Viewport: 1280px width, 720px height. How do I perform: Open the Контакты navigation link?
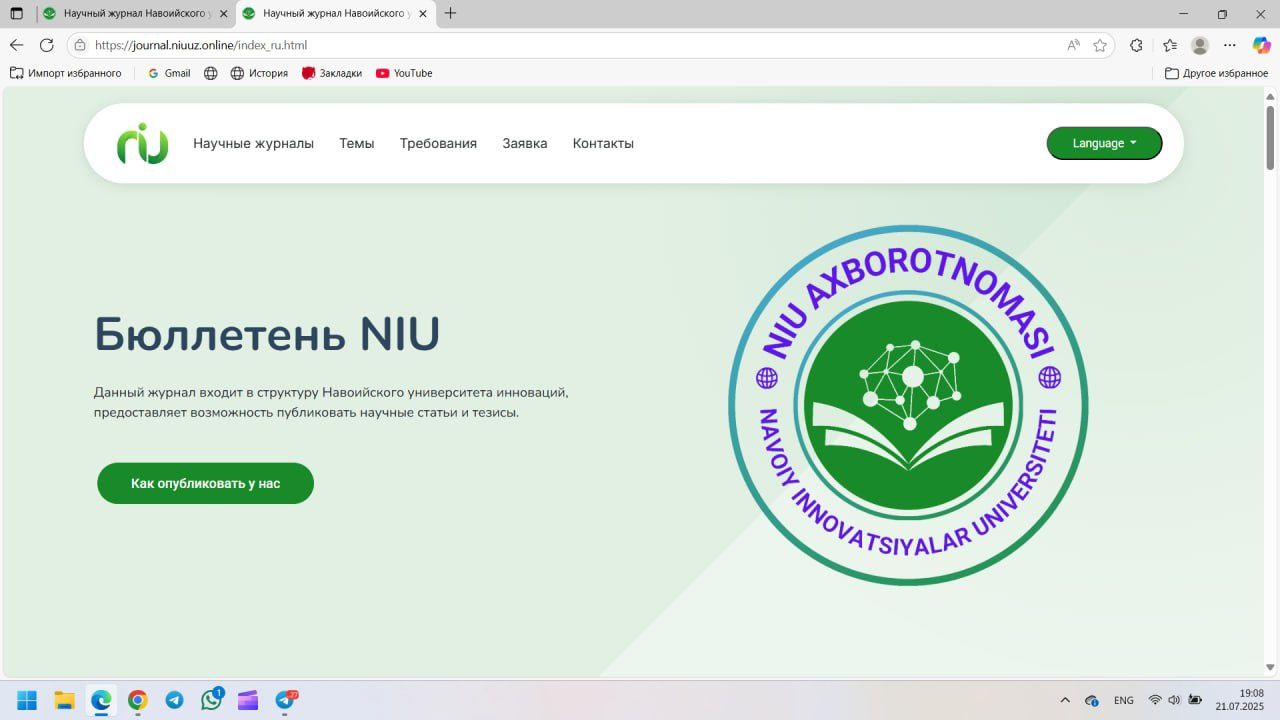pyautogui.click(x=603, y=143)
